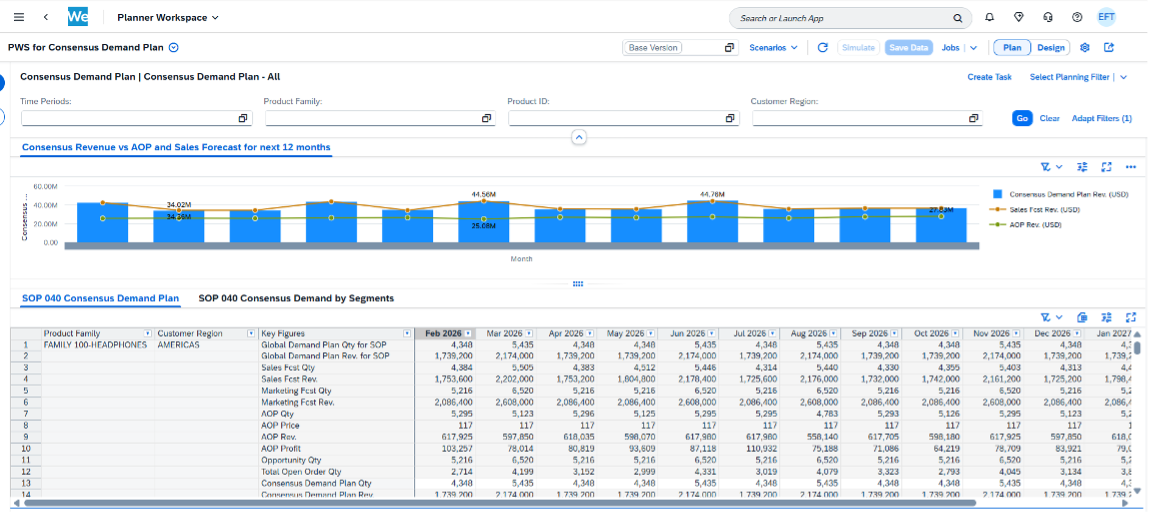Click the Create Task link
The height and width of the screenshot is (513, 1150).
(989, 77)
